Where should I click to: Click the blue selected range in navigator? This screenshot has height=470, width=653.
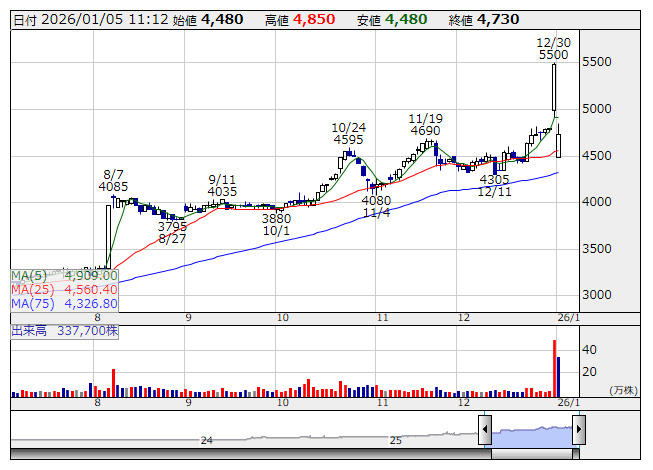pyautogui.click(x=532, y=437)
